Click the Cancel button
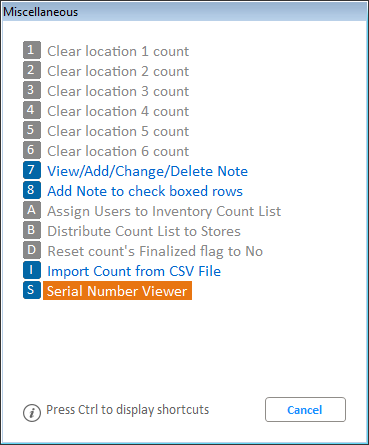Screen dimensions: 369x445 [305, 410]
